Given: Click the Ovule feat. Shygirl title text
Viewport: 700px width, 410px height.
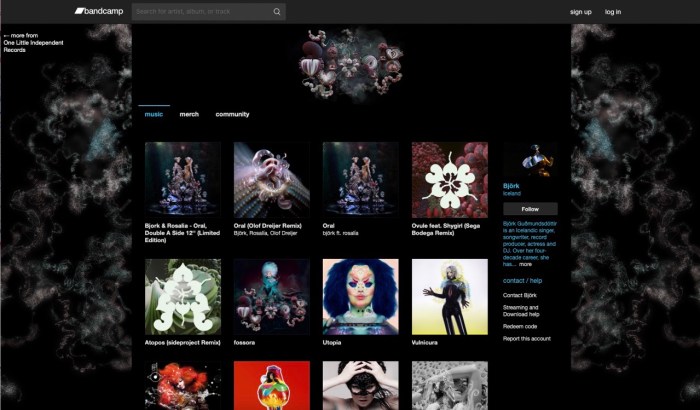Looking at the screenshot, I should click(x=446, y=229).
